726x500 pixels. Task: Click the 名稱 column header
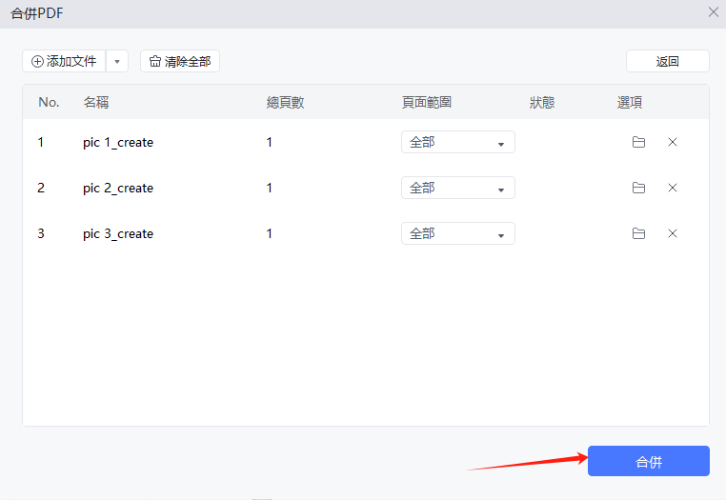(x=96, y=102)
